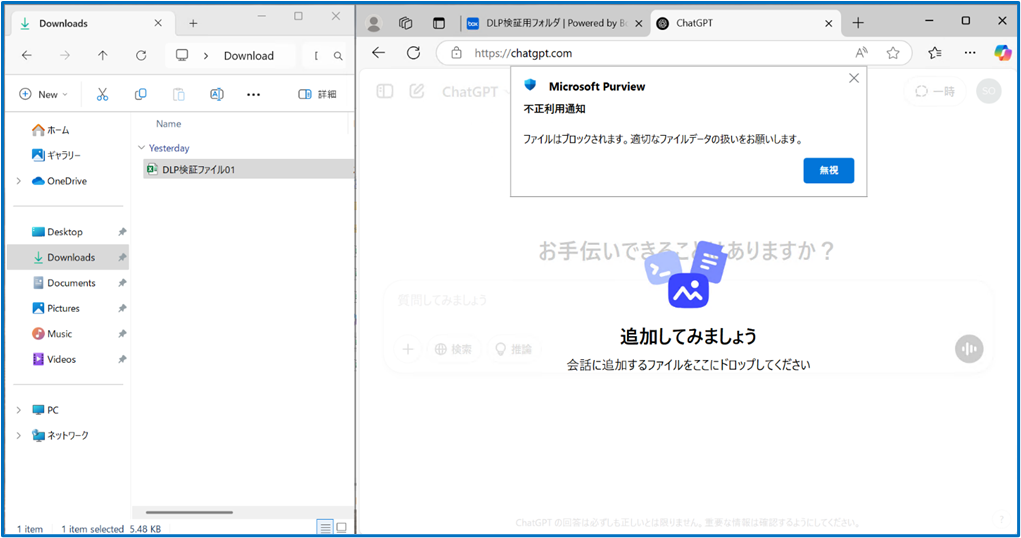The width and height of the screenshot is (1021, 538).
Task: Toggle the 詳細 details pane button
Action: pos(318,94)
